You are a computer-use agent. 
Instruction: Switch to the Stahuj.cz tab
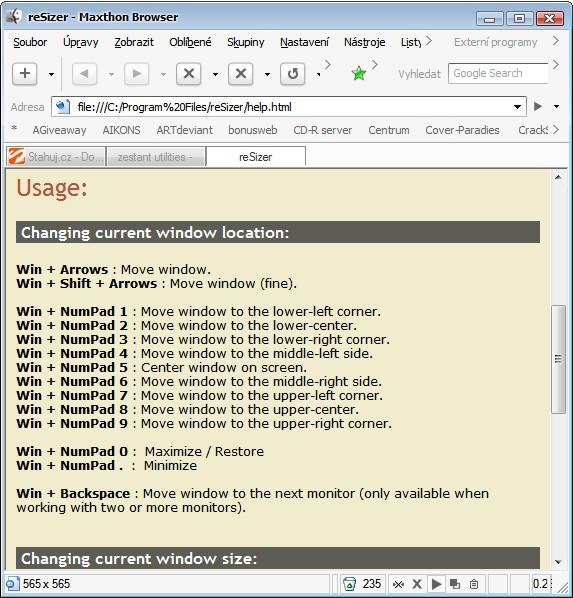pyautogui.click(x=56, y=156)
